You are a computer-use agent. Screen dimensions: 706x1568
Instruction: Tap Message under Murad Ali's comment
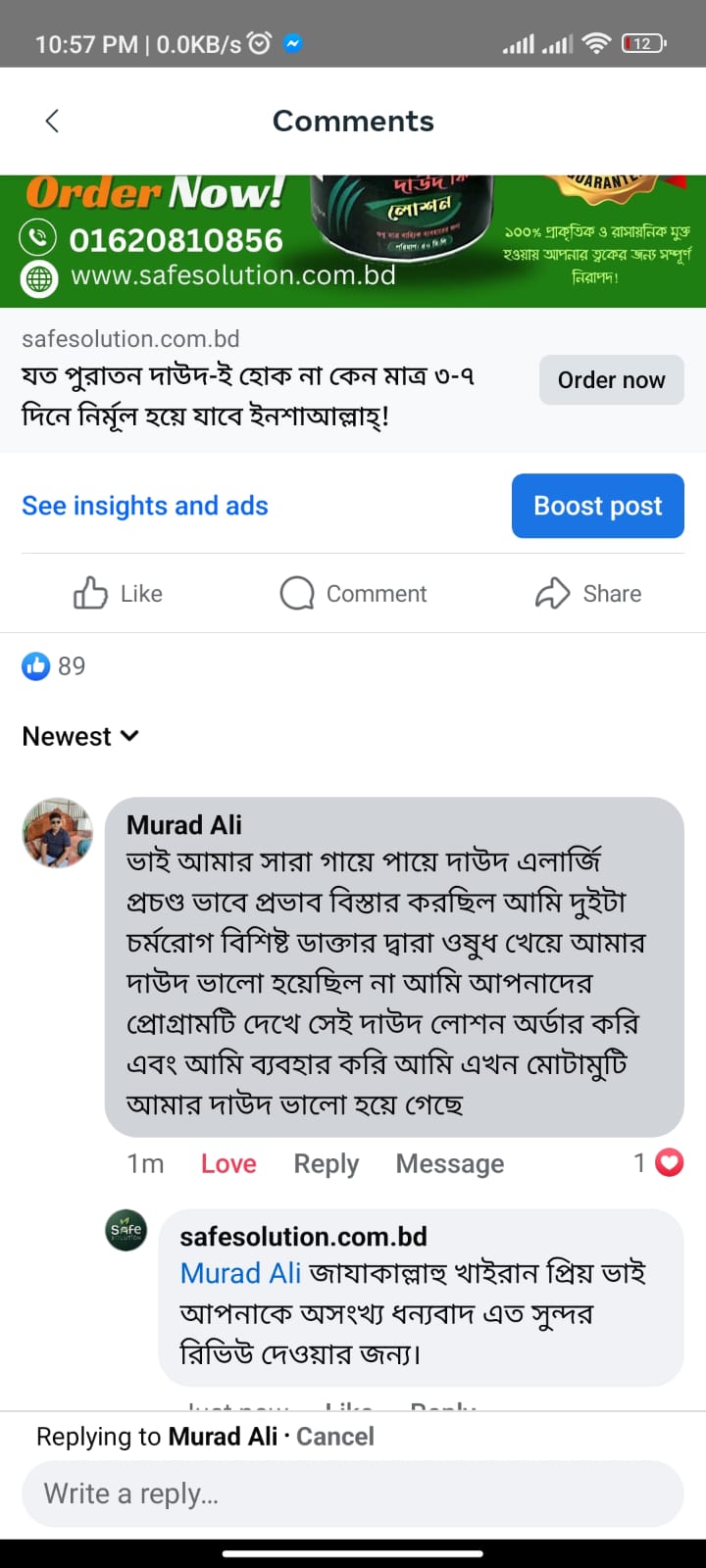pos(450,1163)
